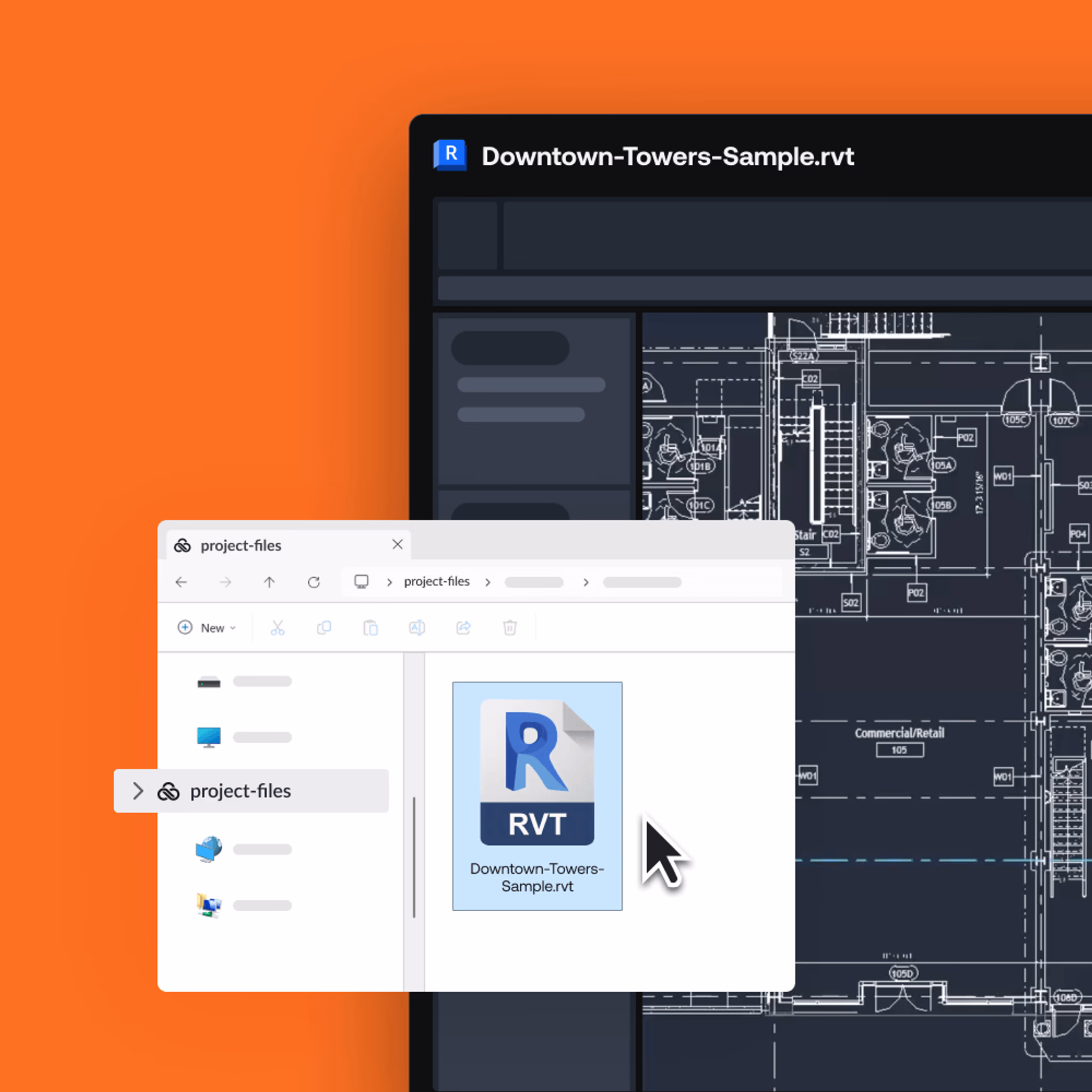Click the 105A door tag in the floor plan

[942, 465]
